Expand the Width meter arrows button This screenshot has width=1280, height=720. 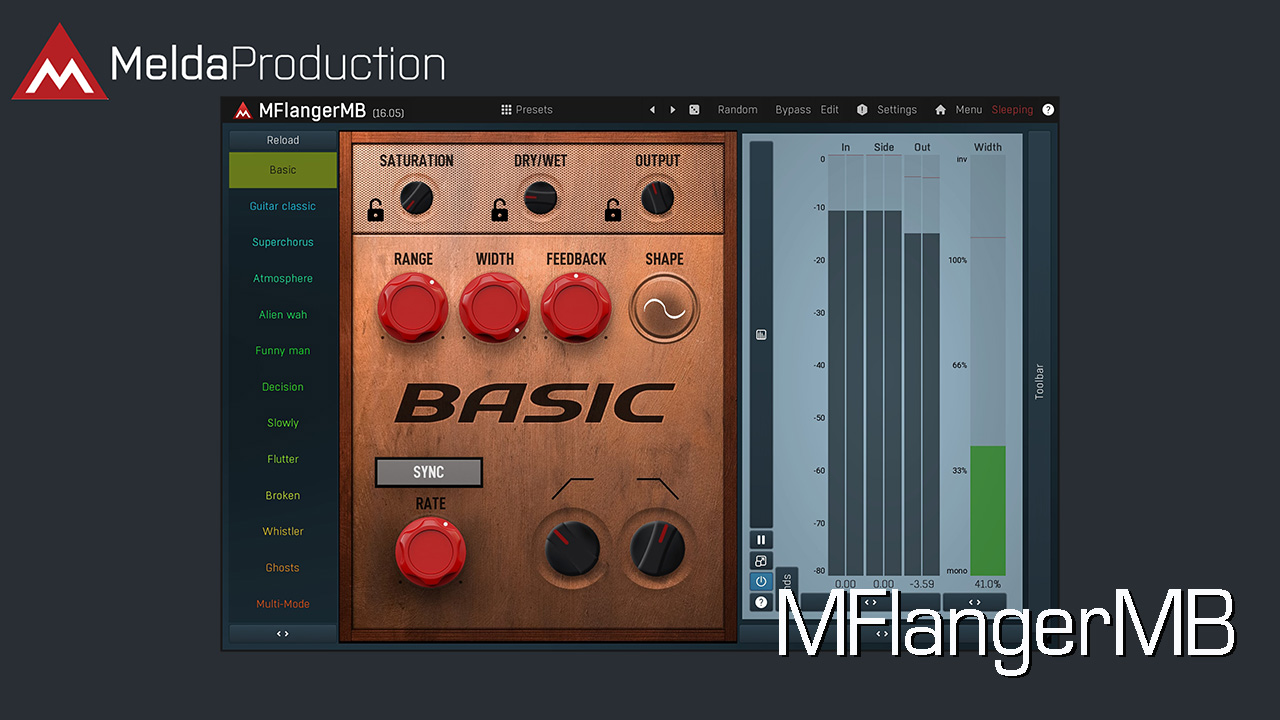tap(974, 602)
